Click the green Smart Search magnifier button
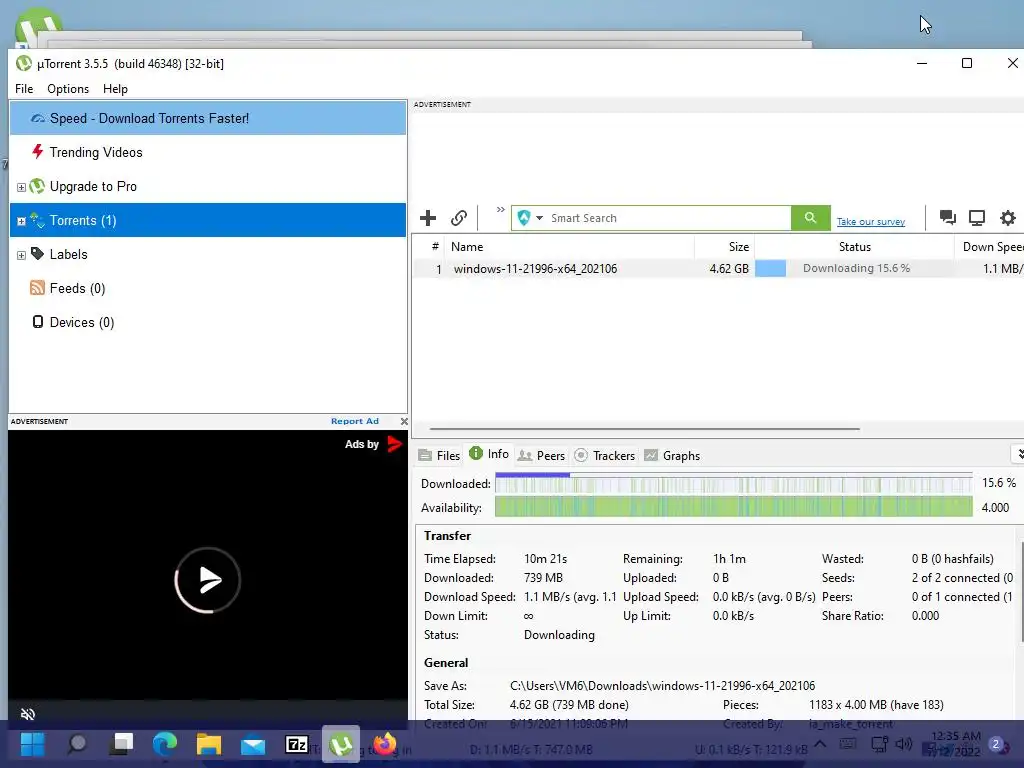1024x768 pixels. point(810,218)
